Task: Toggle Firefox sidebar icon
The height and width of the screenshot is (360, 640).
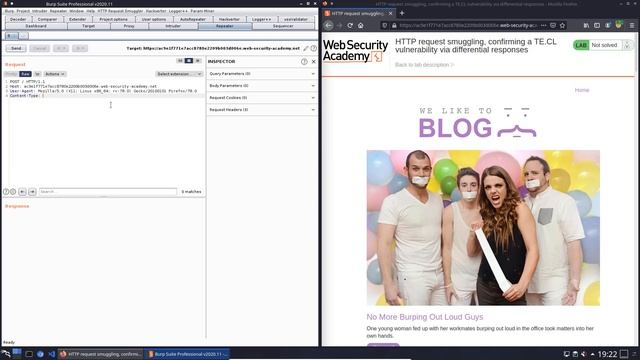Action: coord(597,25)
